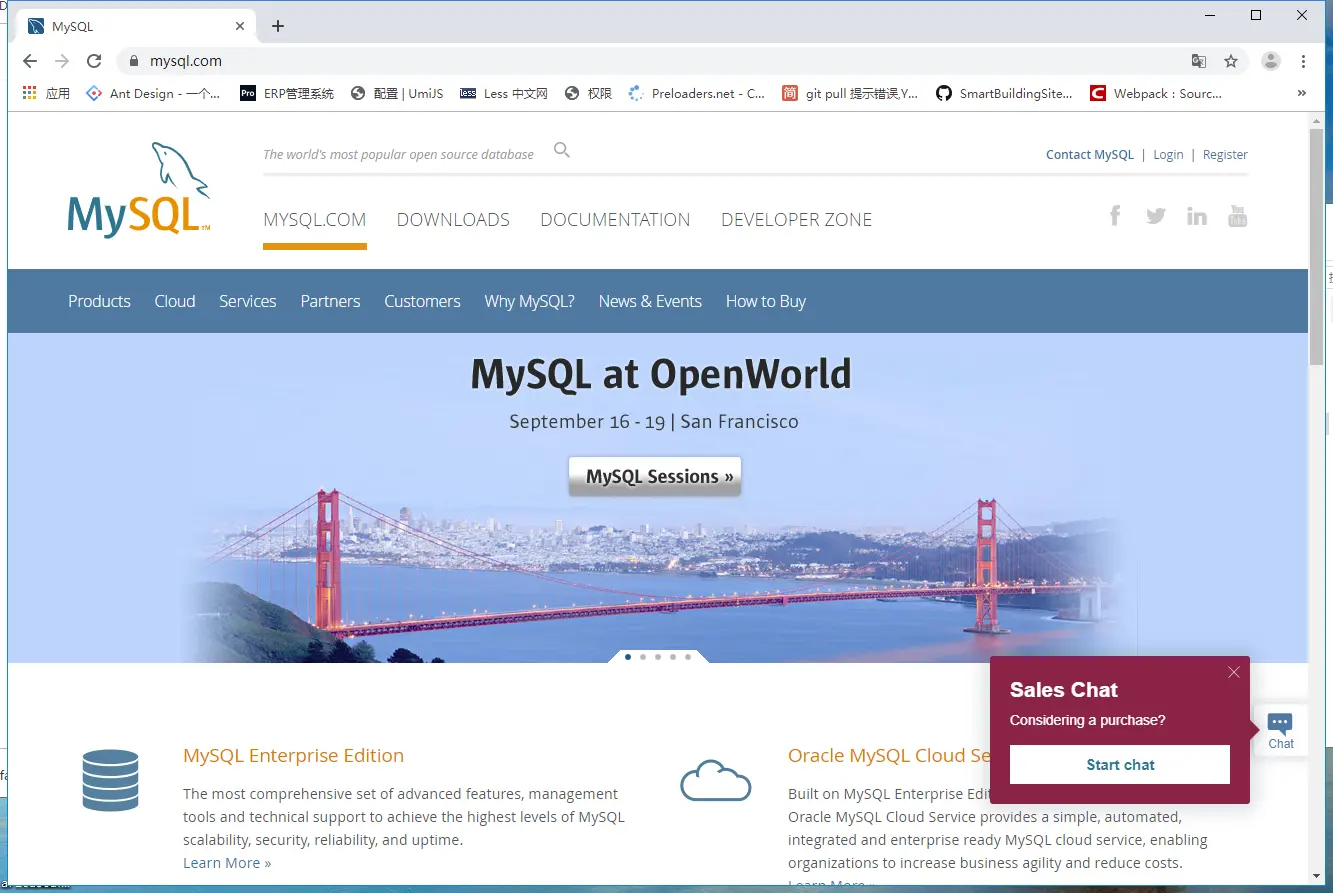Open the Customers menu
The image size is (1333, 893).
pos(422,301)
